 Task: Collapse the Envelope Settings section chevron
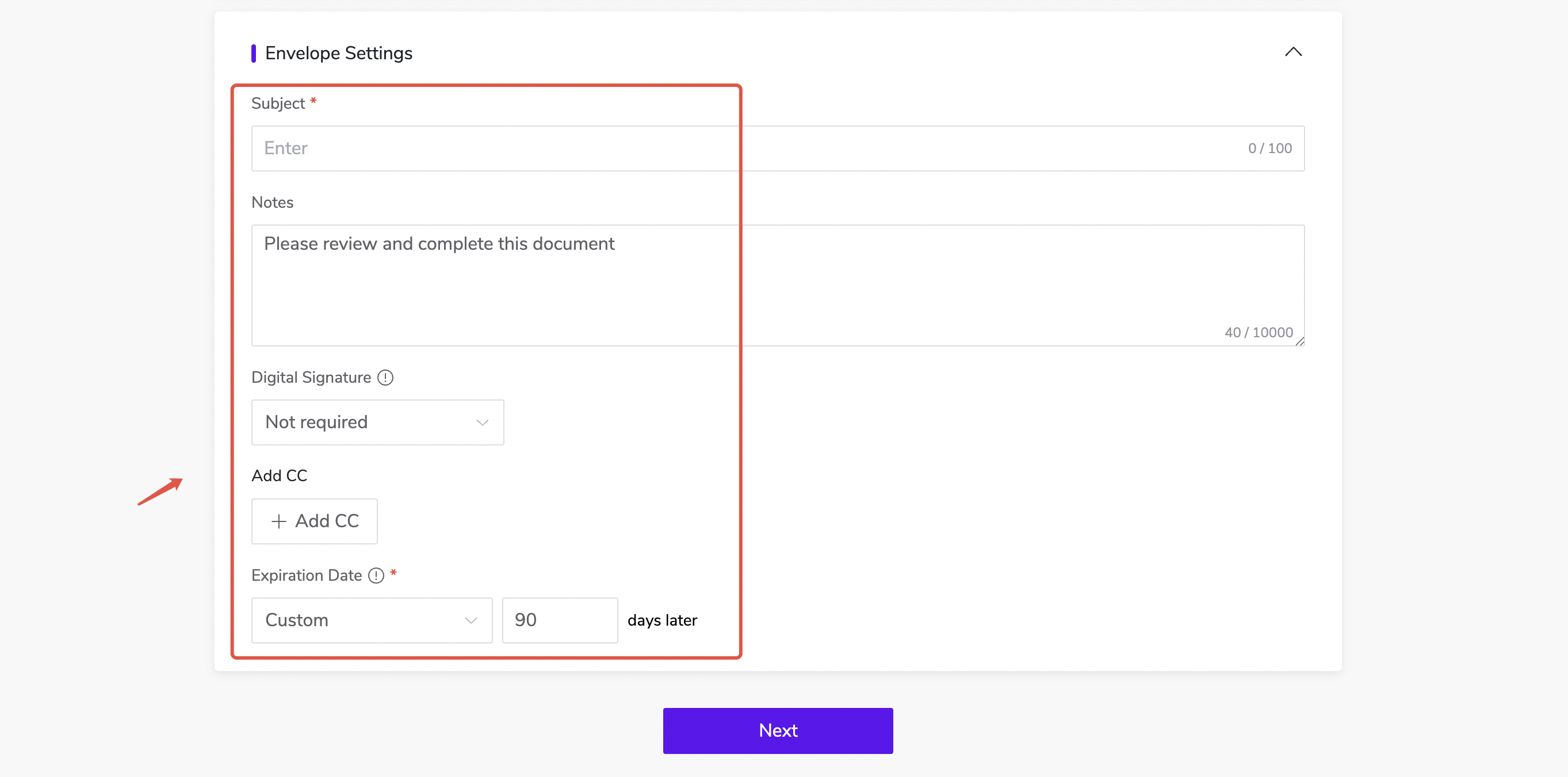(x=1293, y=52)
